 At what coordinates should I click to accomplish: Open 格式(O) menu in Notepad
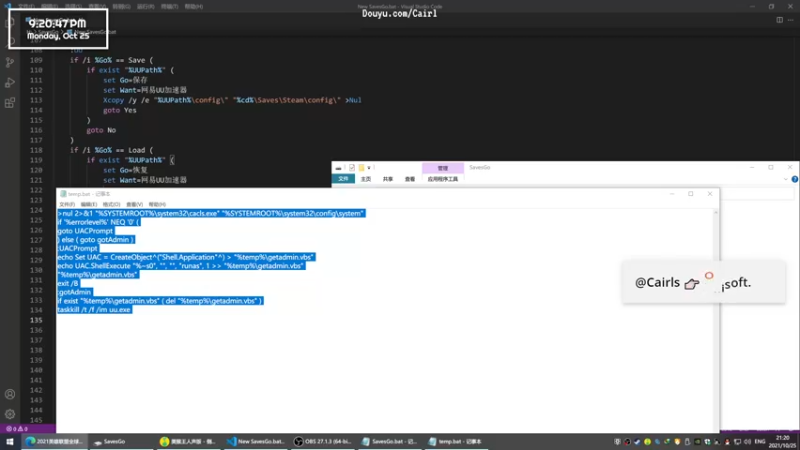111,204
